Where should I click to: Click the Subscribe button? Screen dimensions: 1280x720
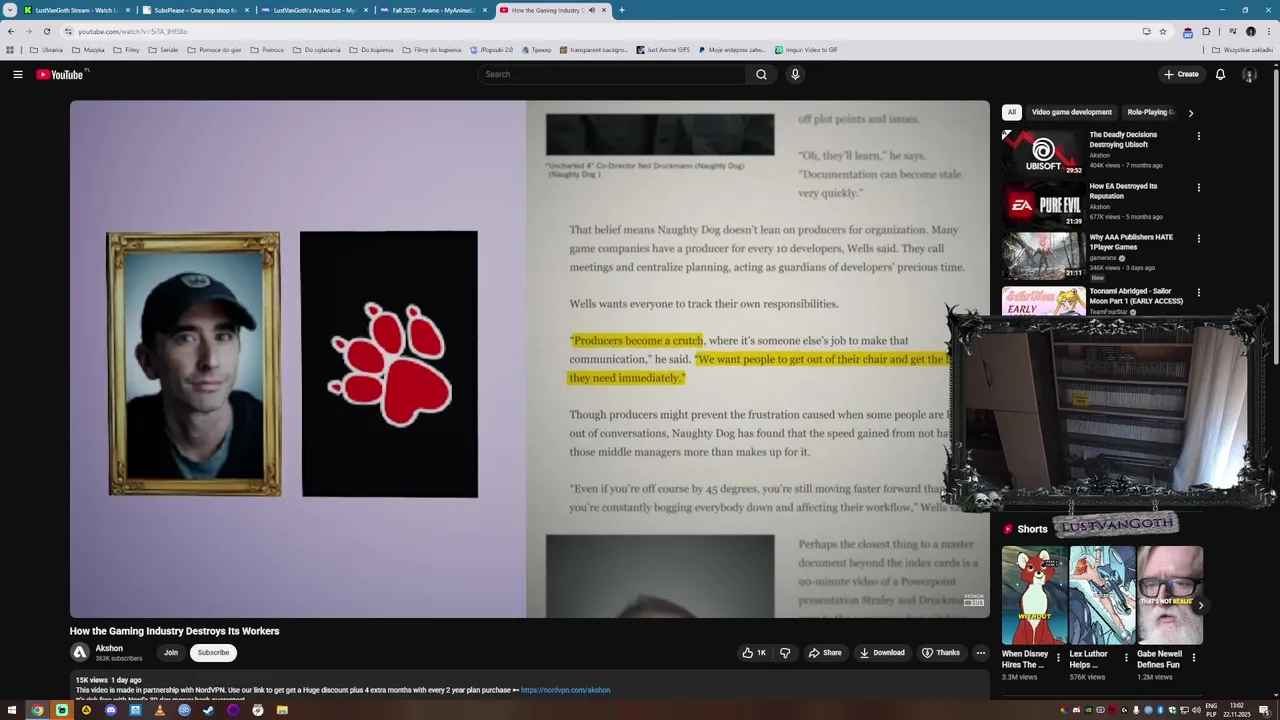pyautogui.click(x=213, y=652)
